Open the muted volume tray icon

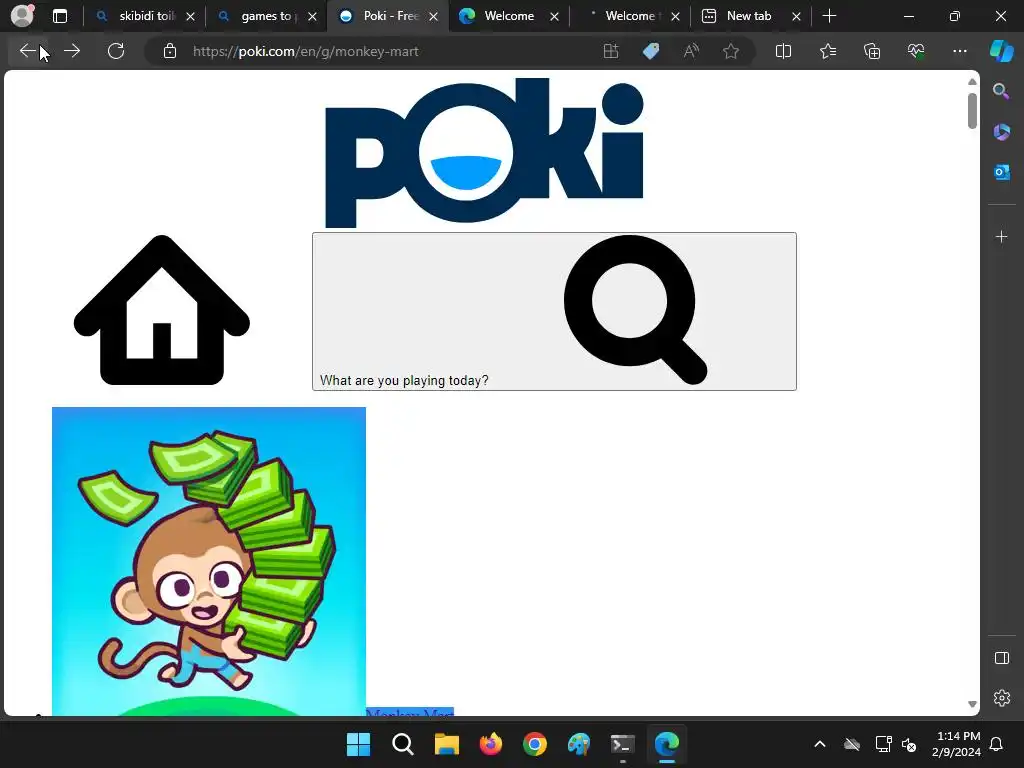pos(909,744)
